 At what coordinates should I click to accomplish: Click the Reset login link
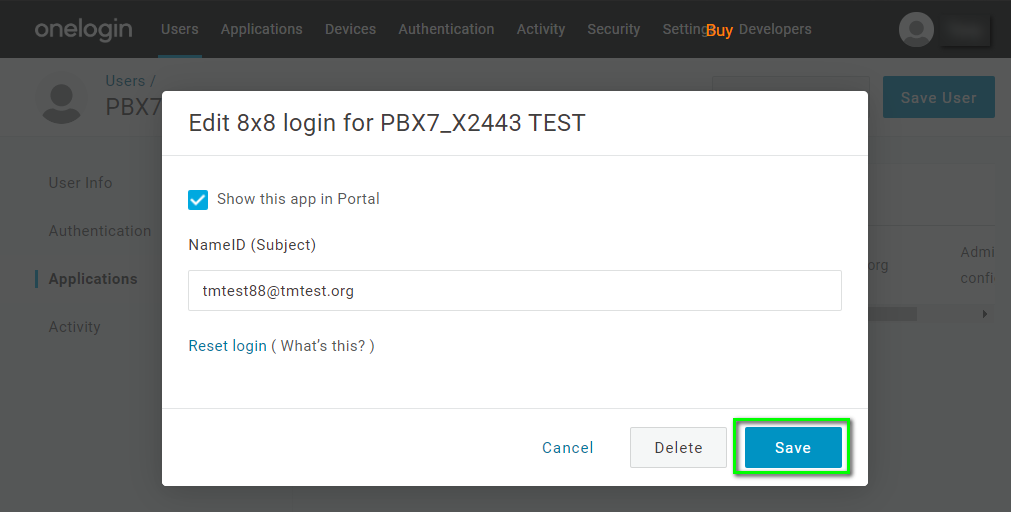coord(228,346)
